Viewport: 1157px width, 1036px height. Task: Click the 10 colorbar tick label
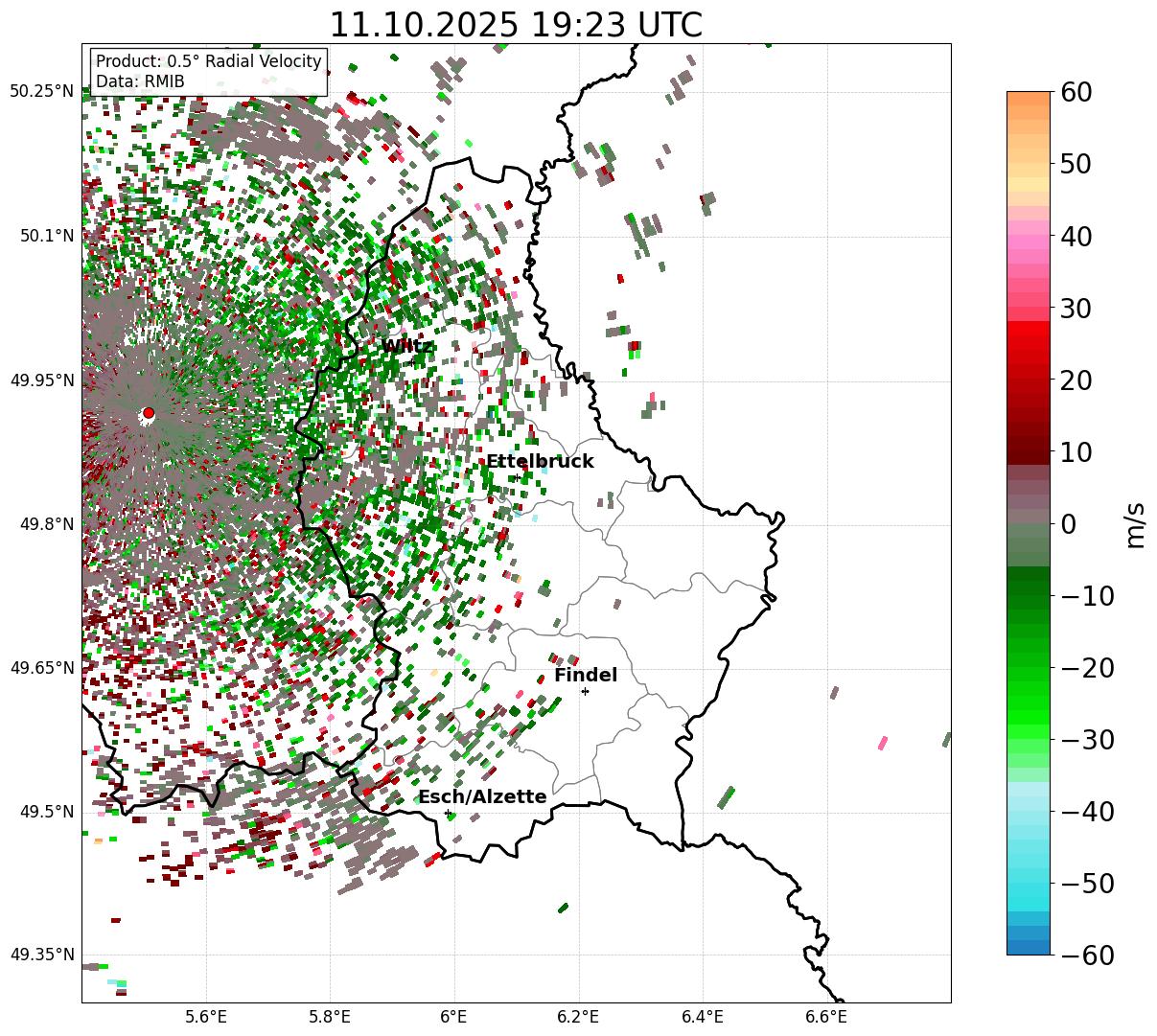[1077, 452]
